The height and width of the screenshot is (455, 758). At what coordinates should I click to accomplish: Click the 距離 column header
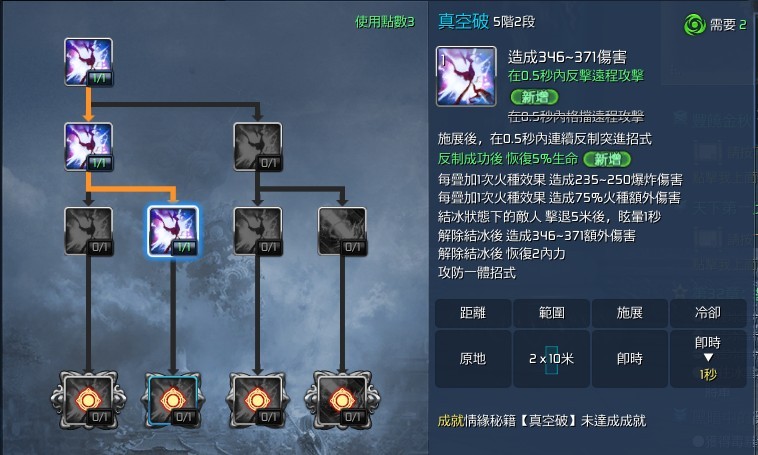pos(473,313)
